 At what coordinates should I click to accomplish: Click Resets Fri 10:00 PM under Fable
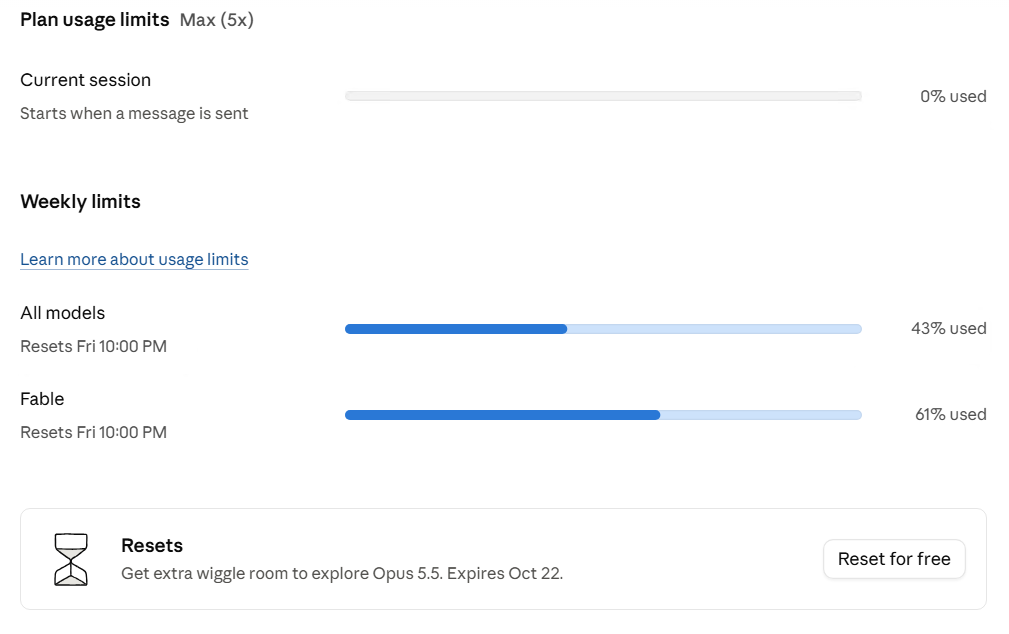coord(93,433)
